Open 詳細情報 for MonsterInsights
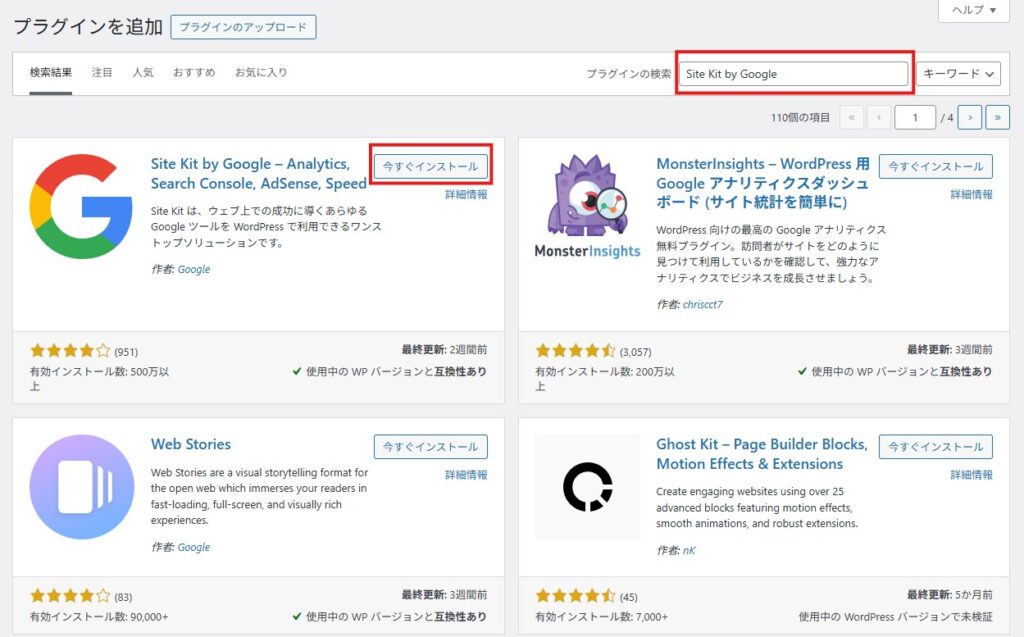1024x637 pixels. point(972,194)
